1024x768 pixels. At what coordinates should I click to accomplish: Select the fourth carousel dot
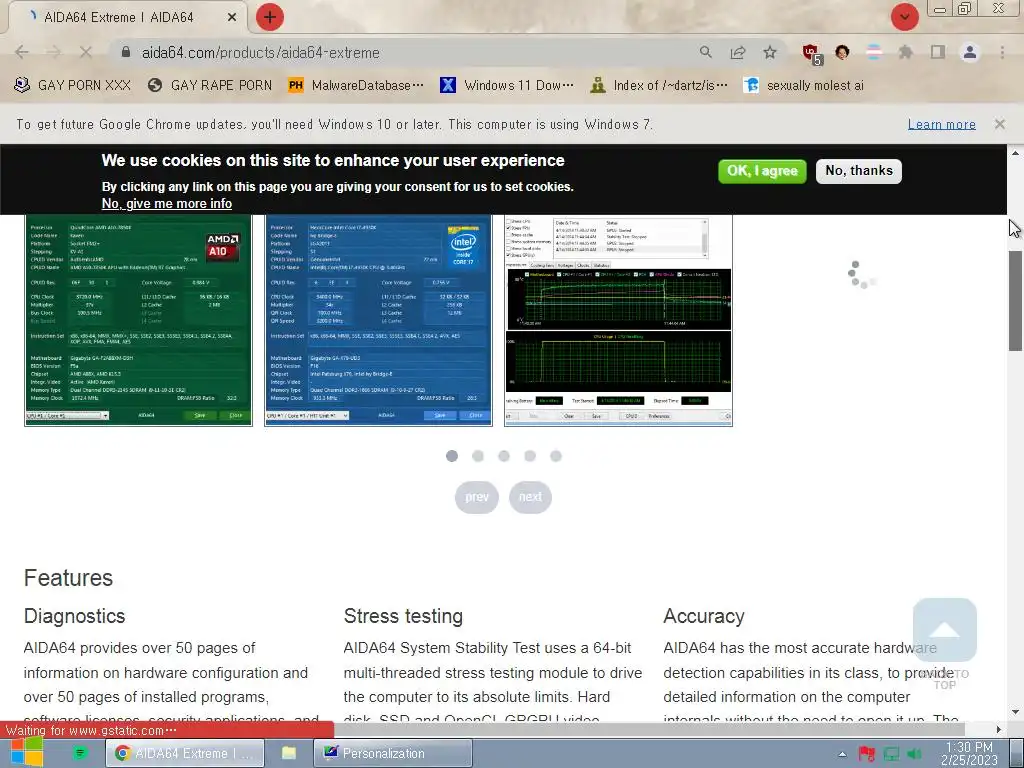point(530,456)
